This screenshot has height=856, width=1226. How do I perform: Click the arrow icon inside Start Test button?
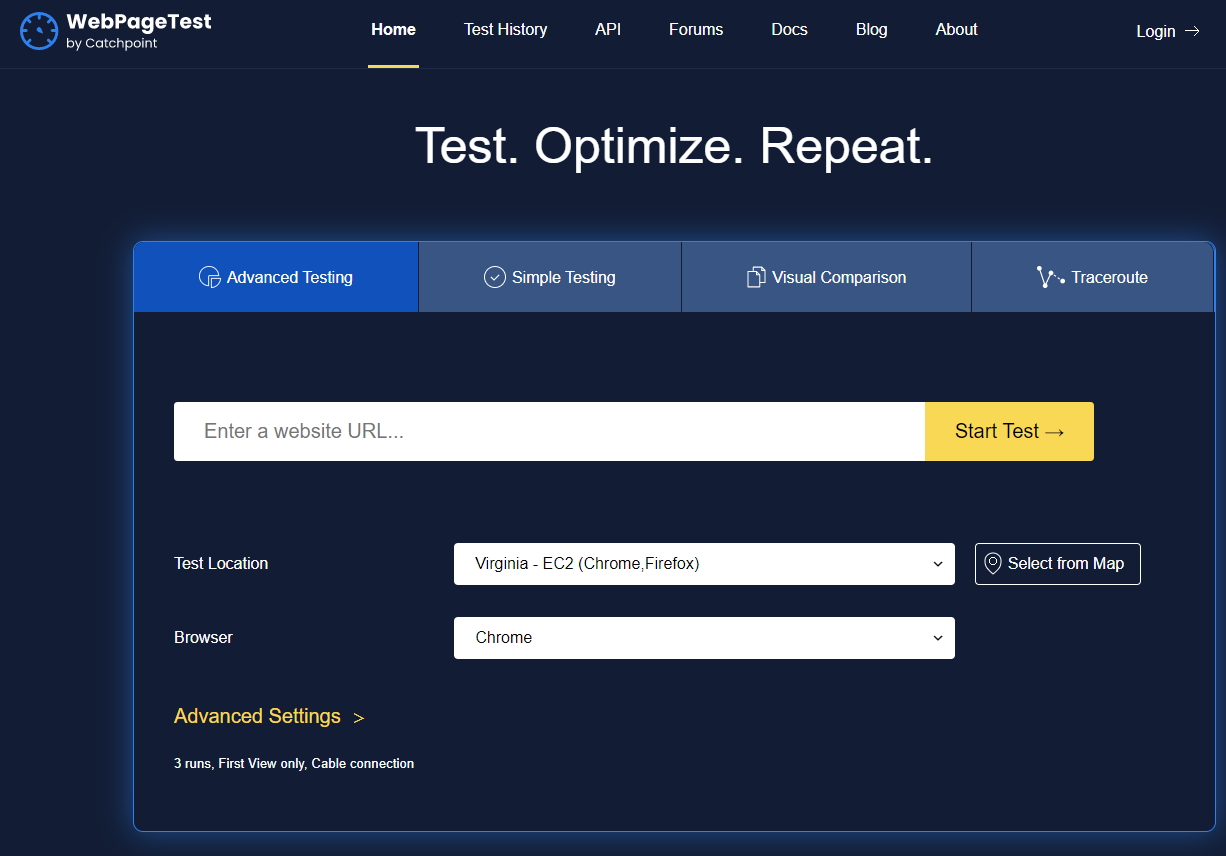coord(1054,431)
